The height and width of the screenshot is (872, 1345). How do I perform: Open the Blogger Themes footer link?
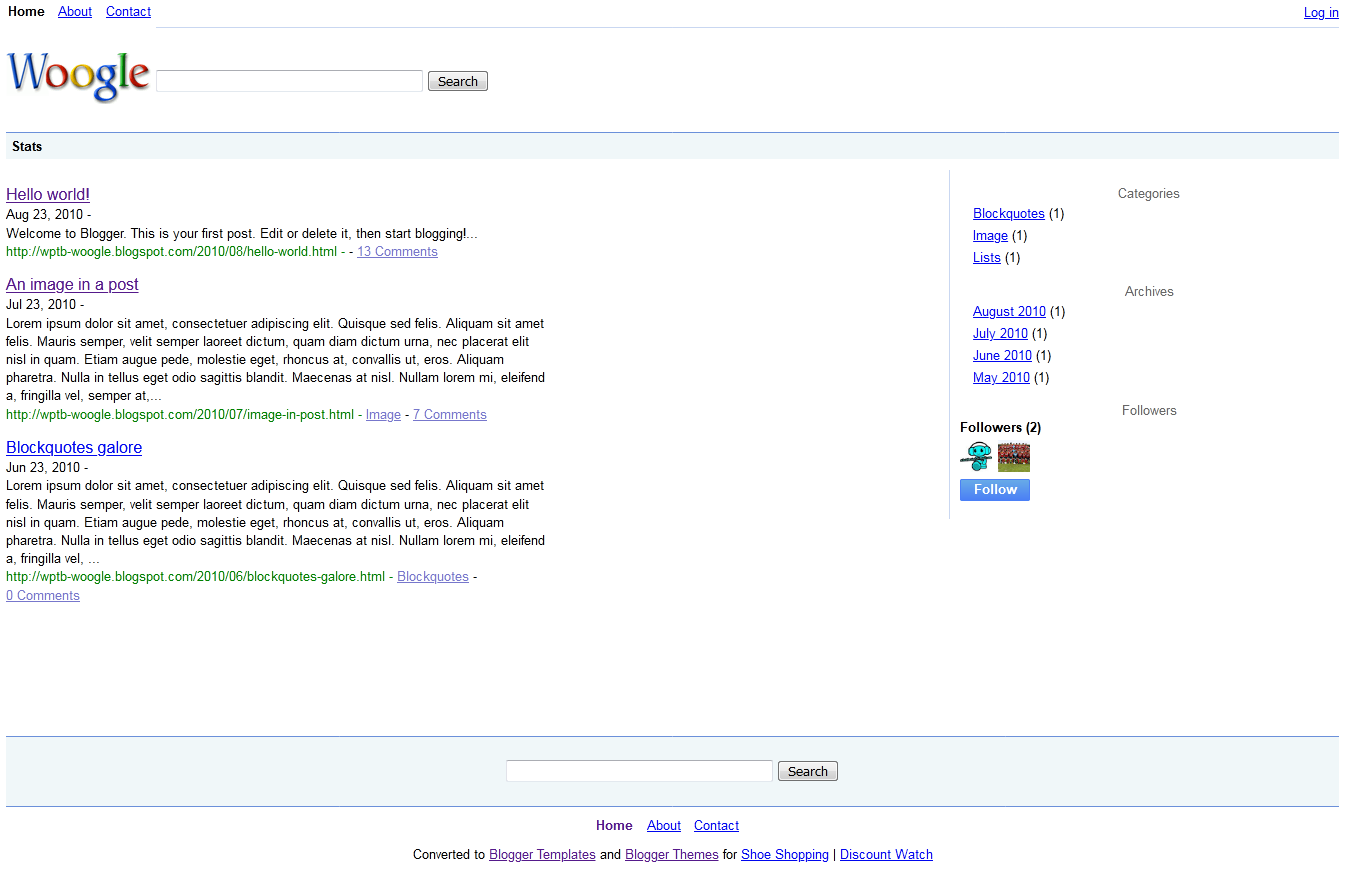[x=672, y=855]
